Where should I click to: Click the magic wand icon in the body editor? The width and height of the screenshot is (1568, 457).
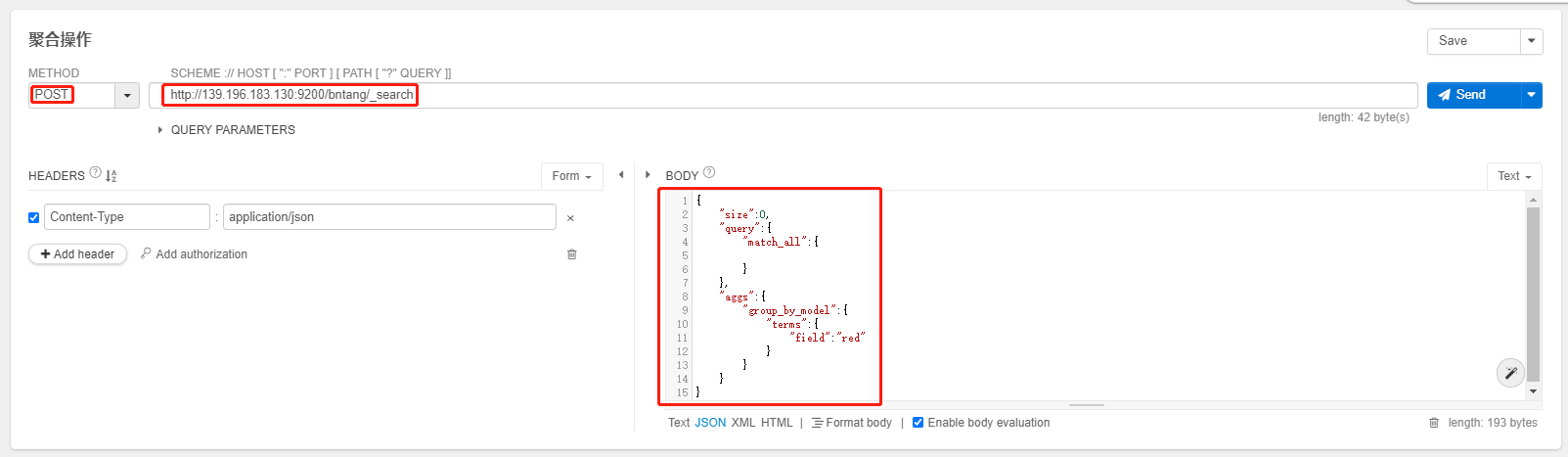[x=1510, y=373]
